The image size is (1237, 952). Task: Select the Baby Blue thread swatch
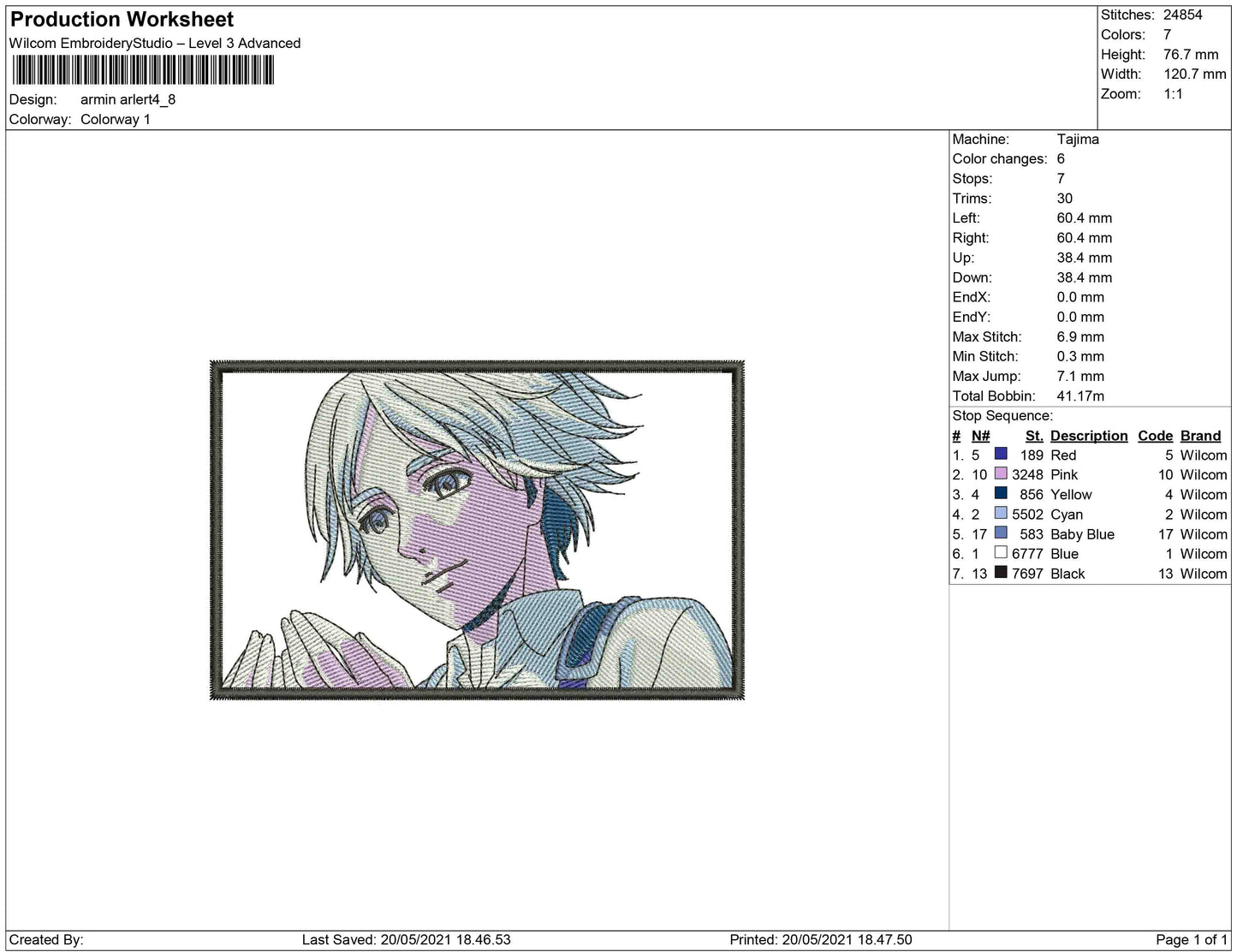1000,533
